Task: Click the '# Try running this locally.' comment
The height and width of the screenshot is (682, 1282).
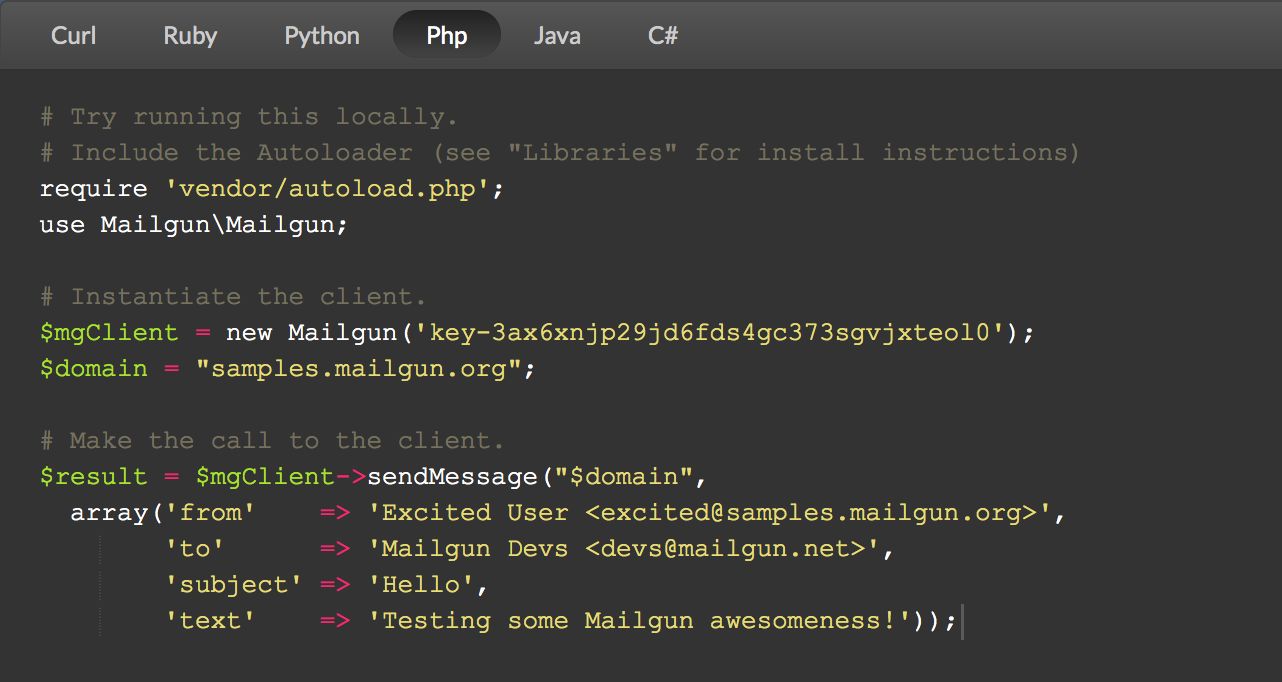Action: 248,117
